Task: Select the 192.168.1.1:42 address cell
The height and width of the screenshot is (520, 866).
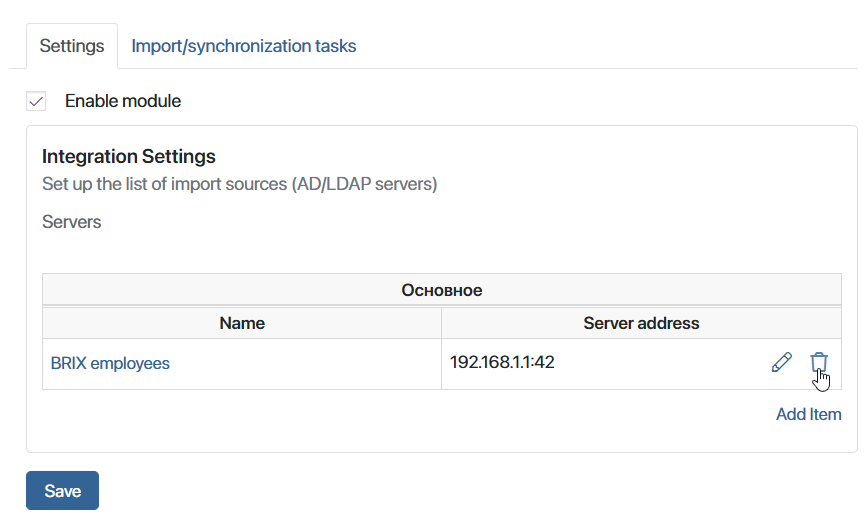Action: click(x=502, y=362)
